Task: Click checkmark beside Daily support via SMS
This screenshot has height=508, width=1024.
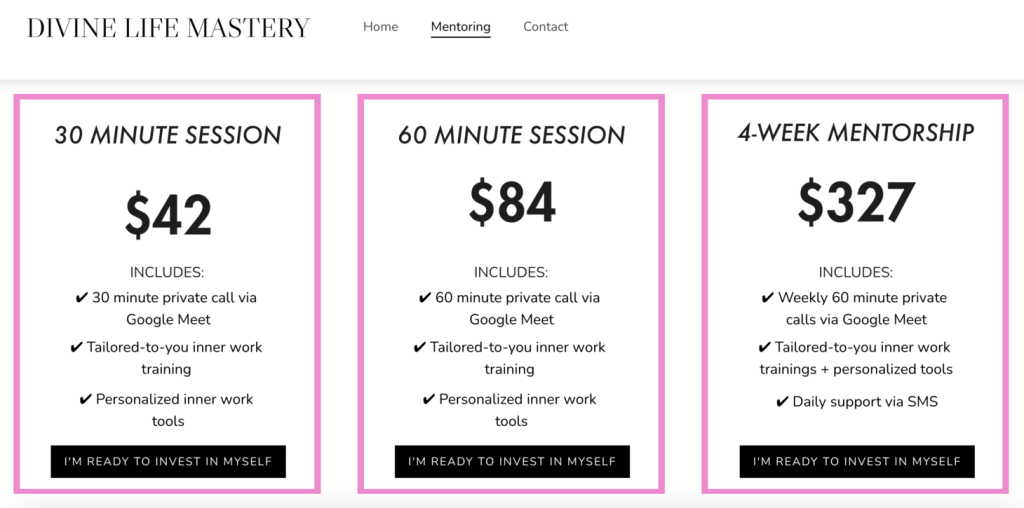Action: click(x=783, y=402)
